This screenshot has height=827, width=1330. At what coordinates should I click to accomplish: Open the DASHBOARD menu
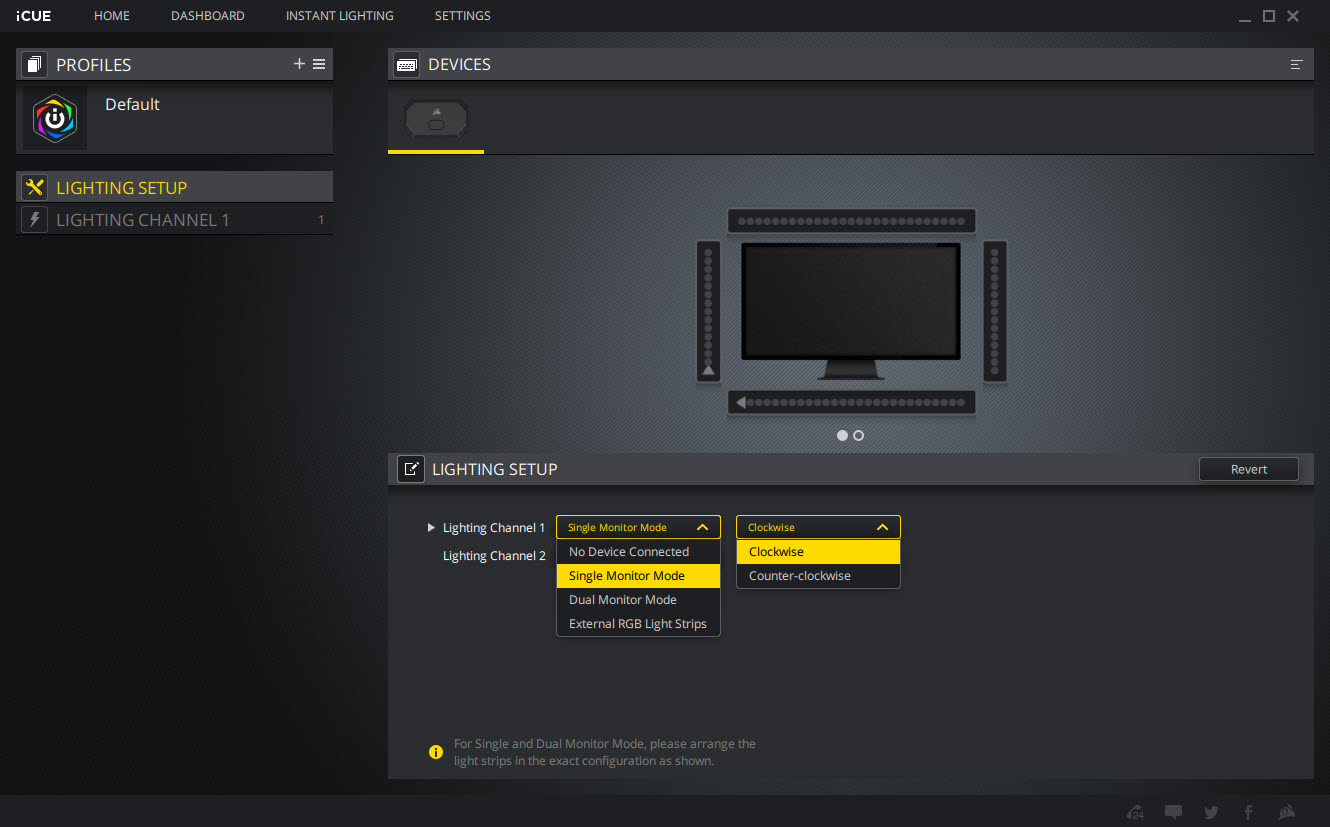208,16
